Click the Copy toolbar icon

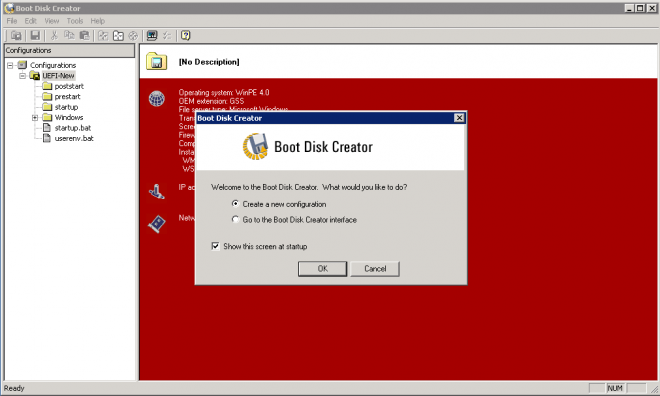(69, 36)
